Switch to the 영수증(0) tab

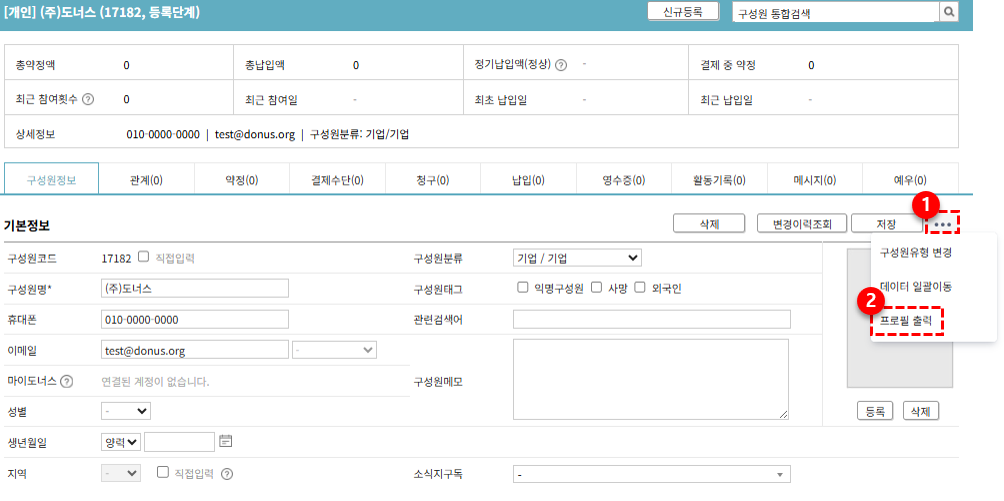click(x=624, y=179)
